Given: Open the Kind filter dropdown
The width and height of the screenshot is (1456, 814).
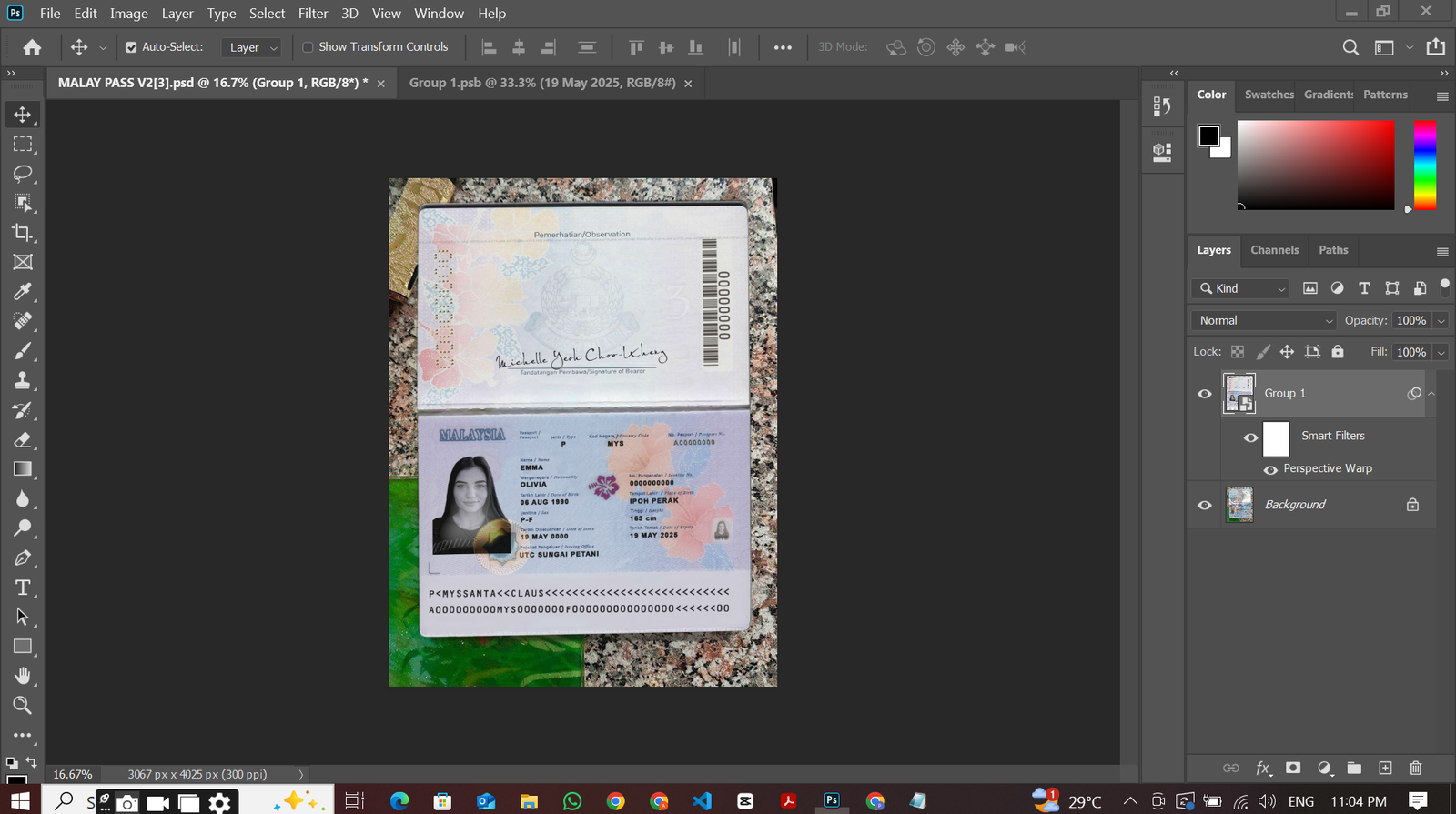Looking at the screenshot, I should [x=1242, y=288].
